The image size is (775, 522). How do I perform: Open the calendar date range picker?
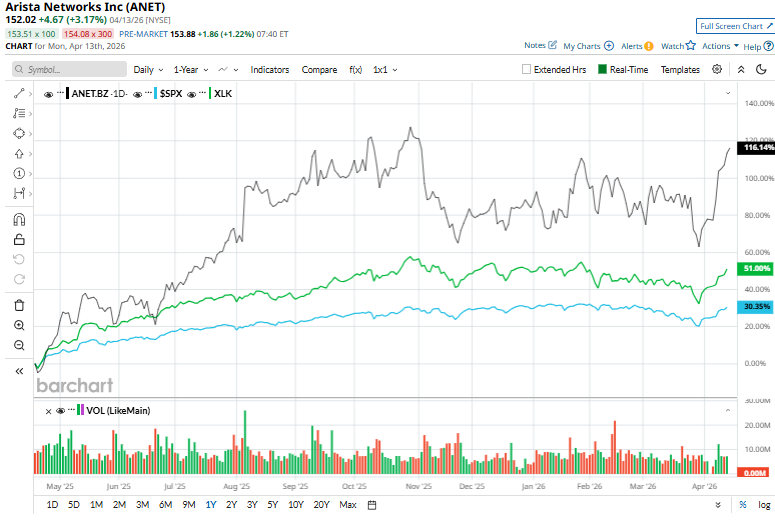coord(371,505)
